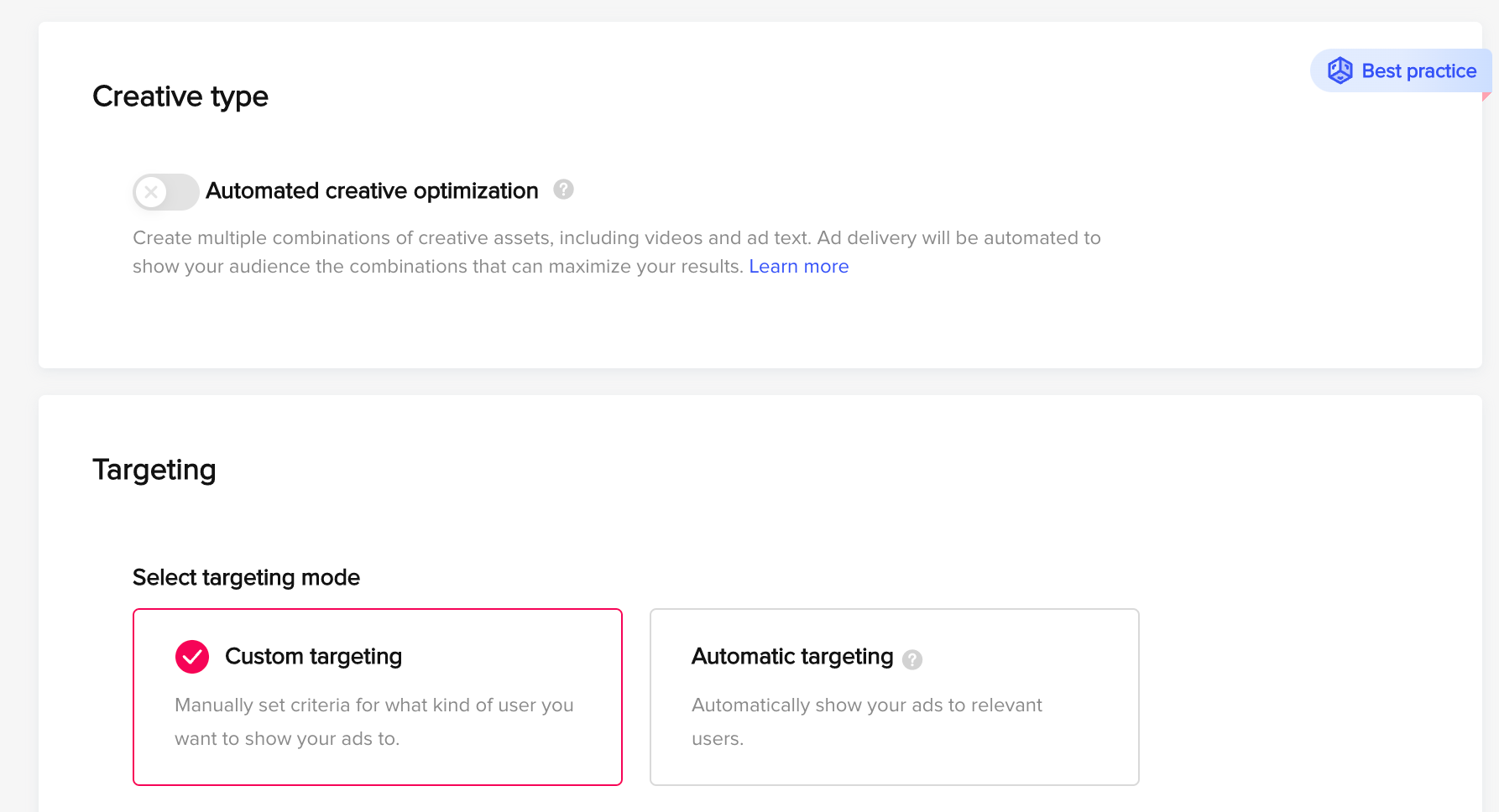The height and width of the screenshot is (812, 1499).
Task: Click the Best practice cube icon
Action: [1340, 70]
